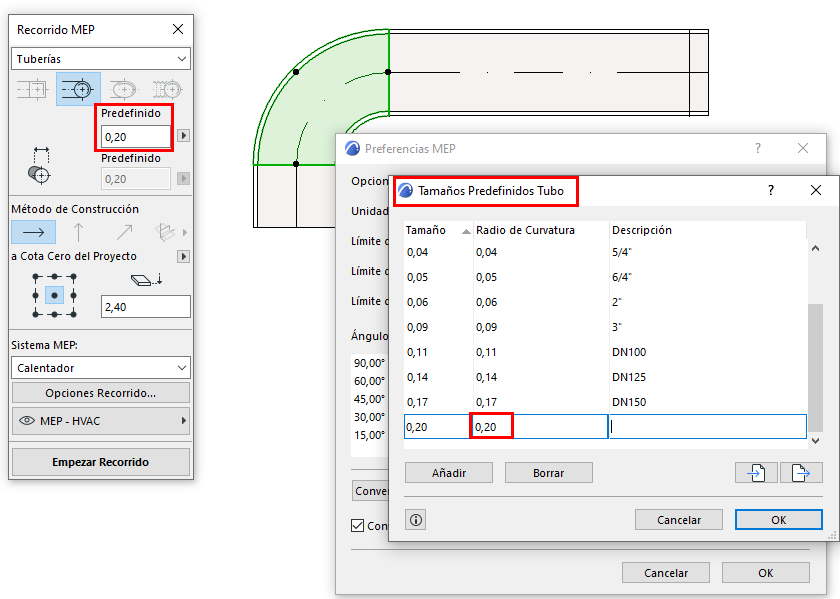Click the Opciones Recorrido... button
Viewport: 840px width, 599px height.
[101, 393]
